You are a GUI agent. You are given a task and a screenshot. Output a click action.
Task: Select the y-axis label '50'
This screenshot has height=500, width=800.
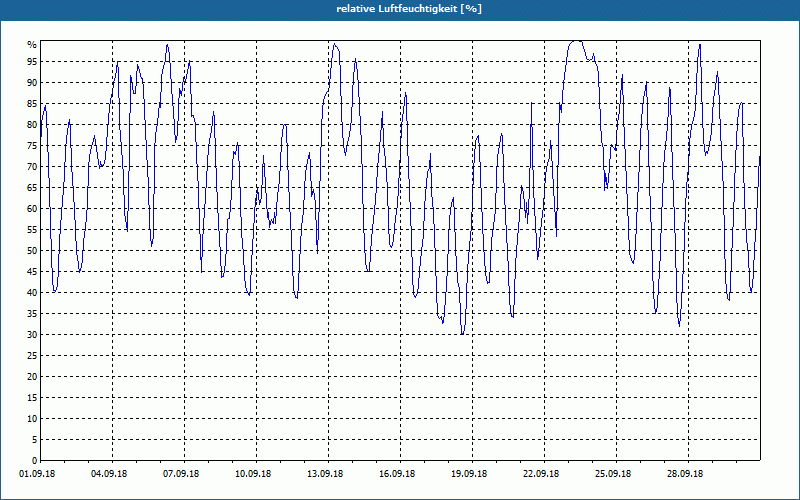(x=32, y=251)
